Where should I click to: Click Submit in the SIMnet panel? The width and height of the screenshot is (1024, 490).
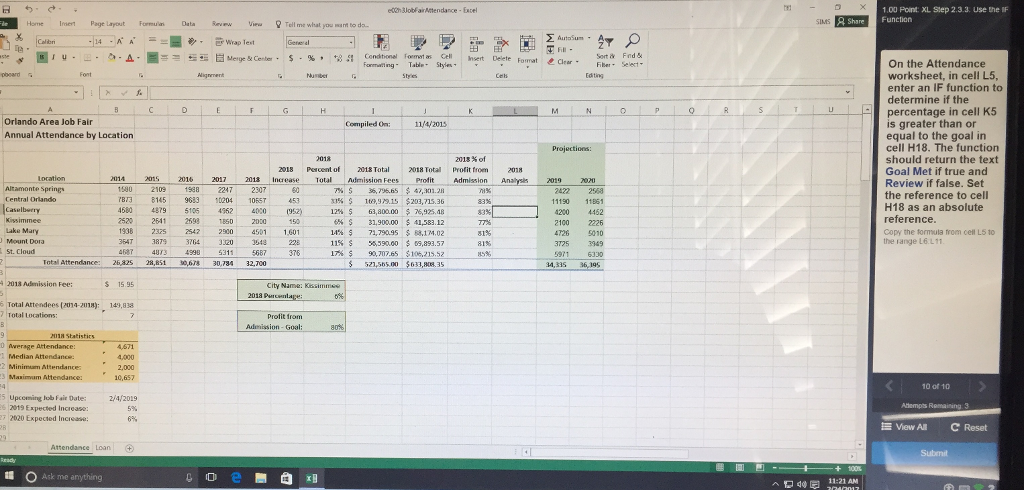934,453
